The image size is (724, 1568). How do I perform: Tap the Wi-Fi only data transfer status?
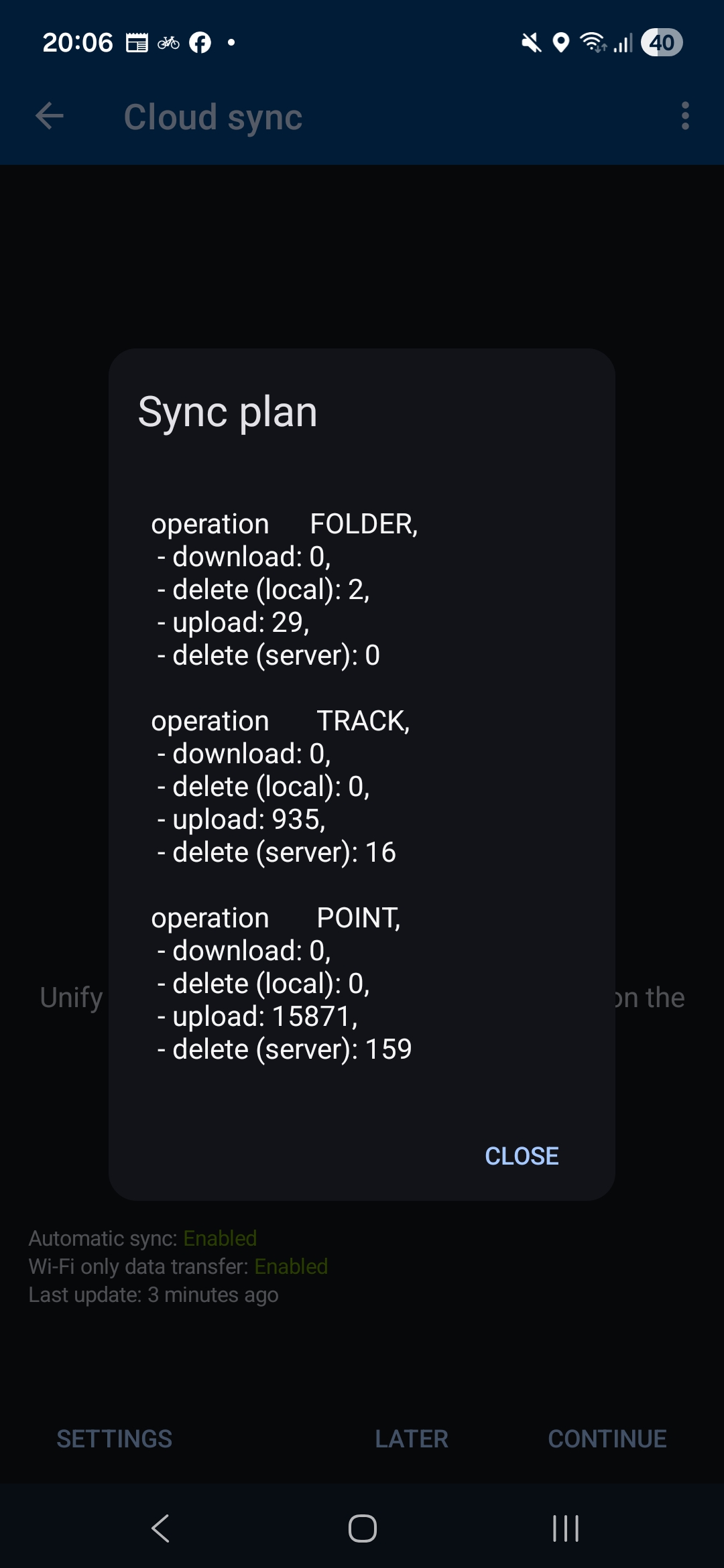[291, 1266]
